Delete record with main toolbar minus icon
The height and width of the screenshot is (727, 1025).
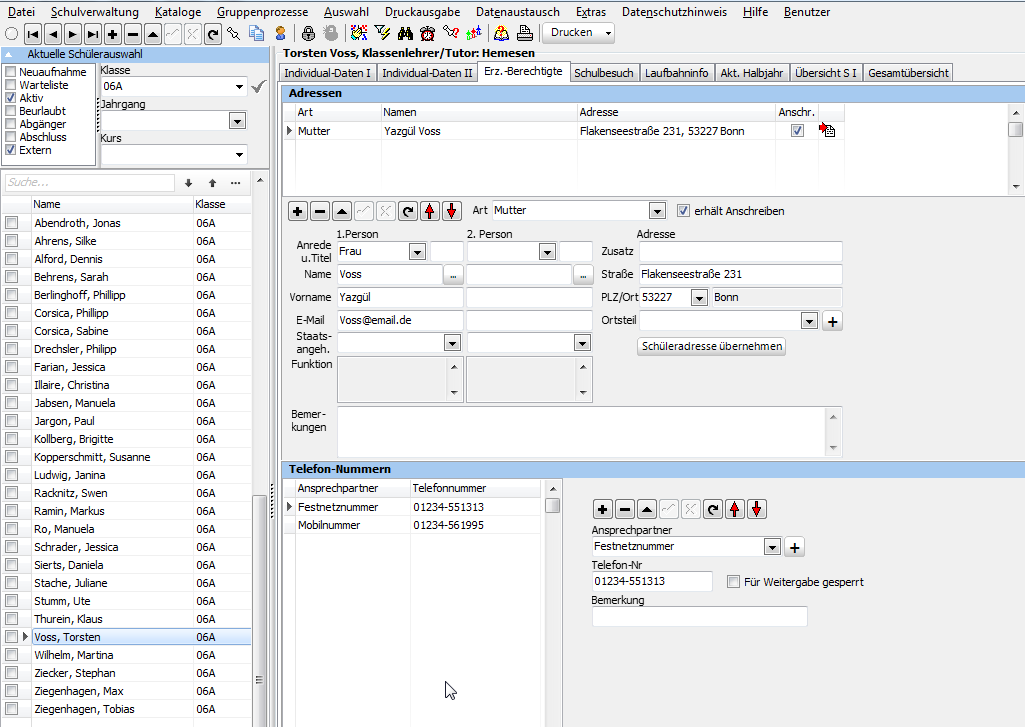(x=133, y=33)
